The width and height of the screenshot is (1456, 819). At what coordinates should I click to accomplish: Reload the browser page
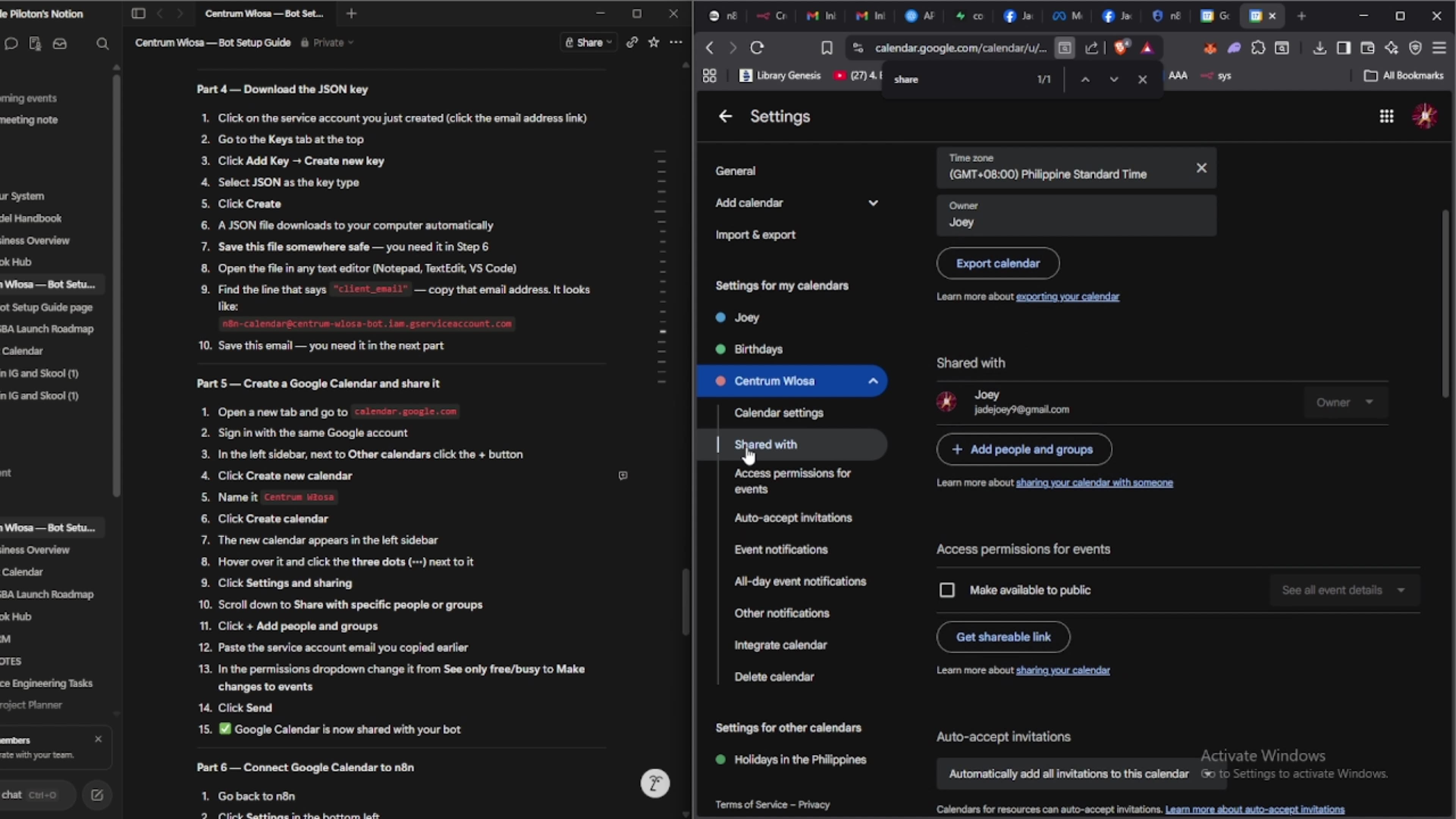(x=758, y=48)
